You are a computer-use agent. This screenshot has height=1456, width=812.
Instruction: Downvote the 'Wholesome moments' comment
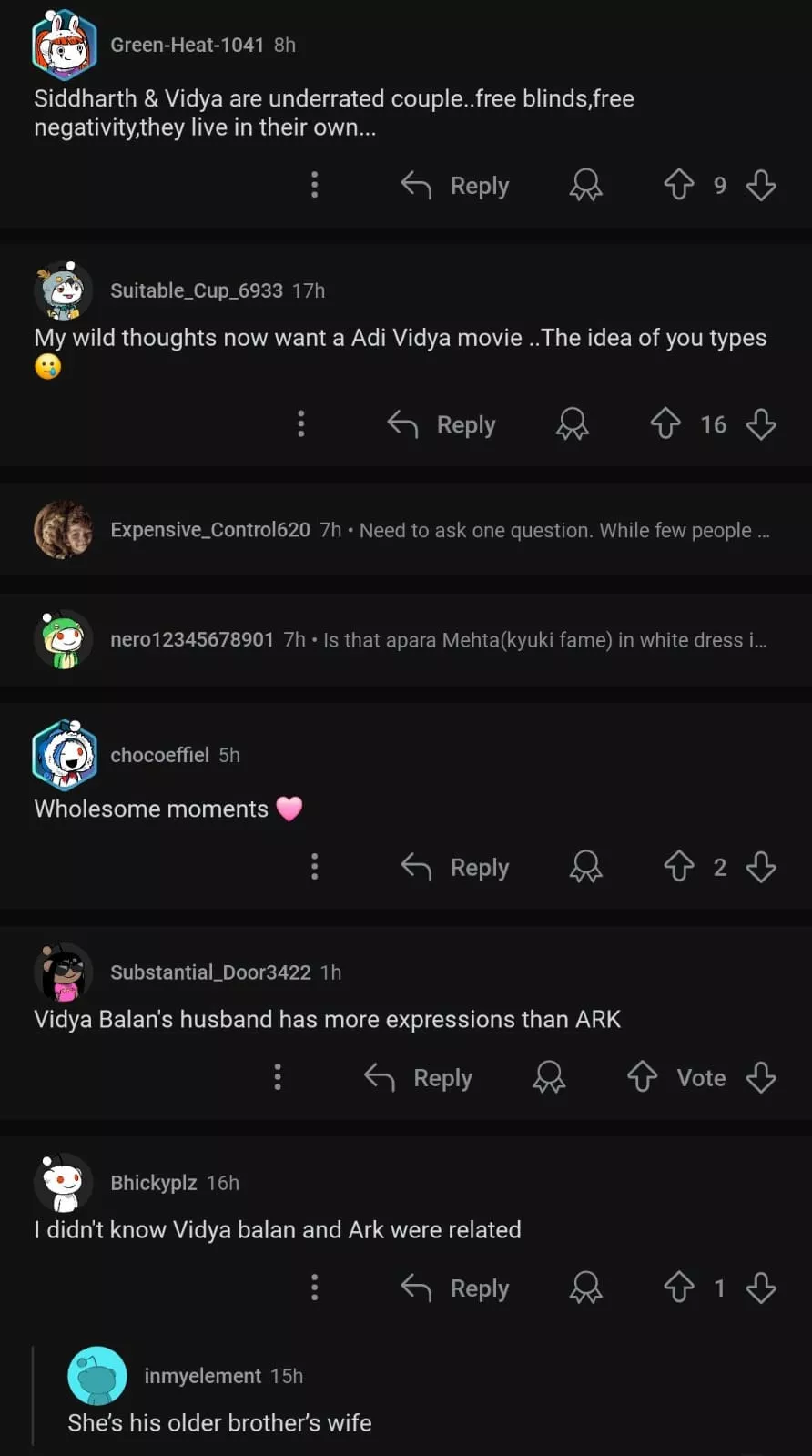click(x=761, y=866)
